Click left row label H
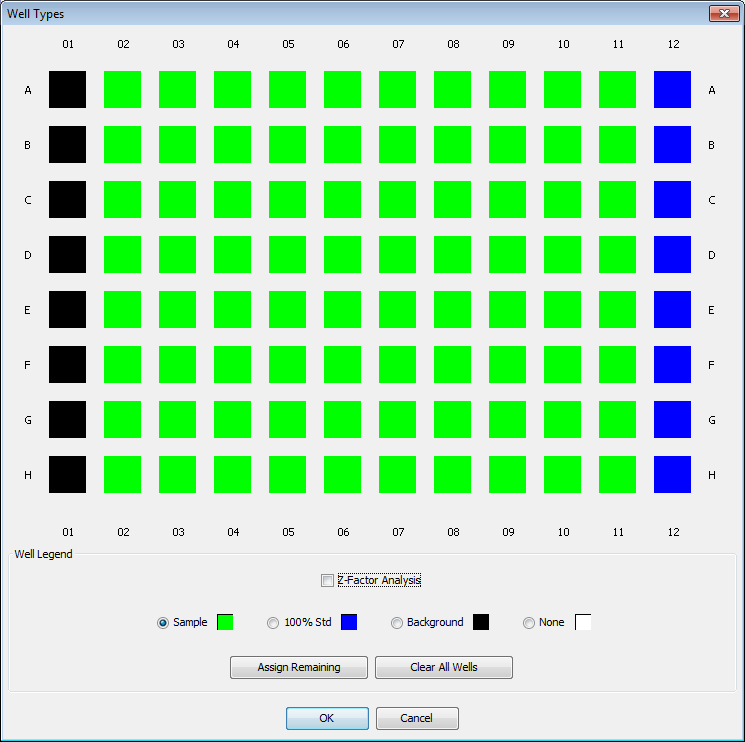745x742 pixels. (28, 475)
